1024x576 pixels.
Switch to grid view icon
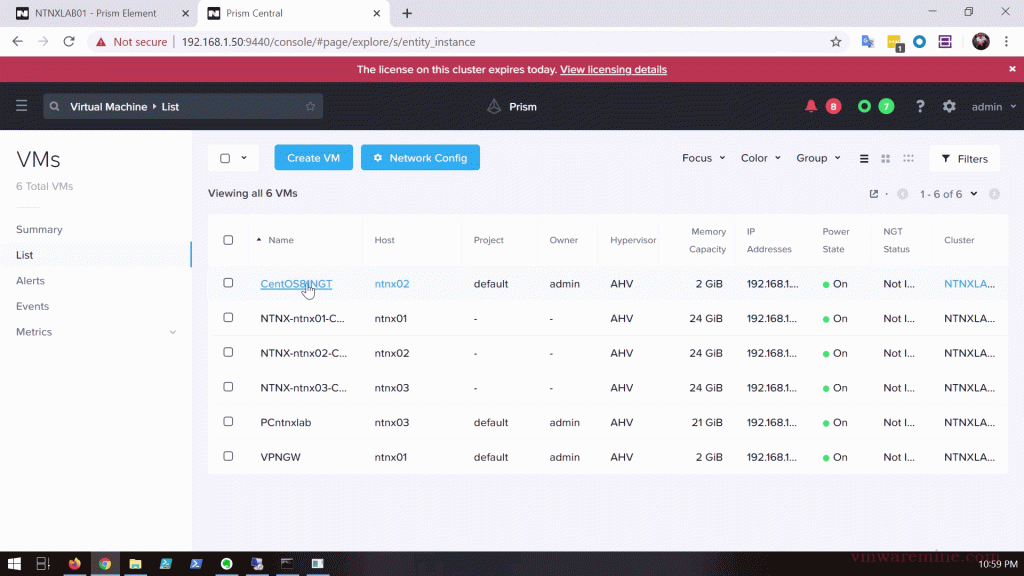pyautogui.click(x=886, y=159)
